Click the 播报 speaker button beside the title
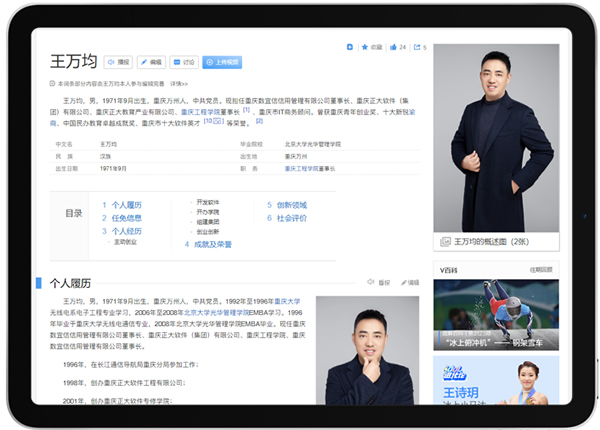 tap(119, 62)
